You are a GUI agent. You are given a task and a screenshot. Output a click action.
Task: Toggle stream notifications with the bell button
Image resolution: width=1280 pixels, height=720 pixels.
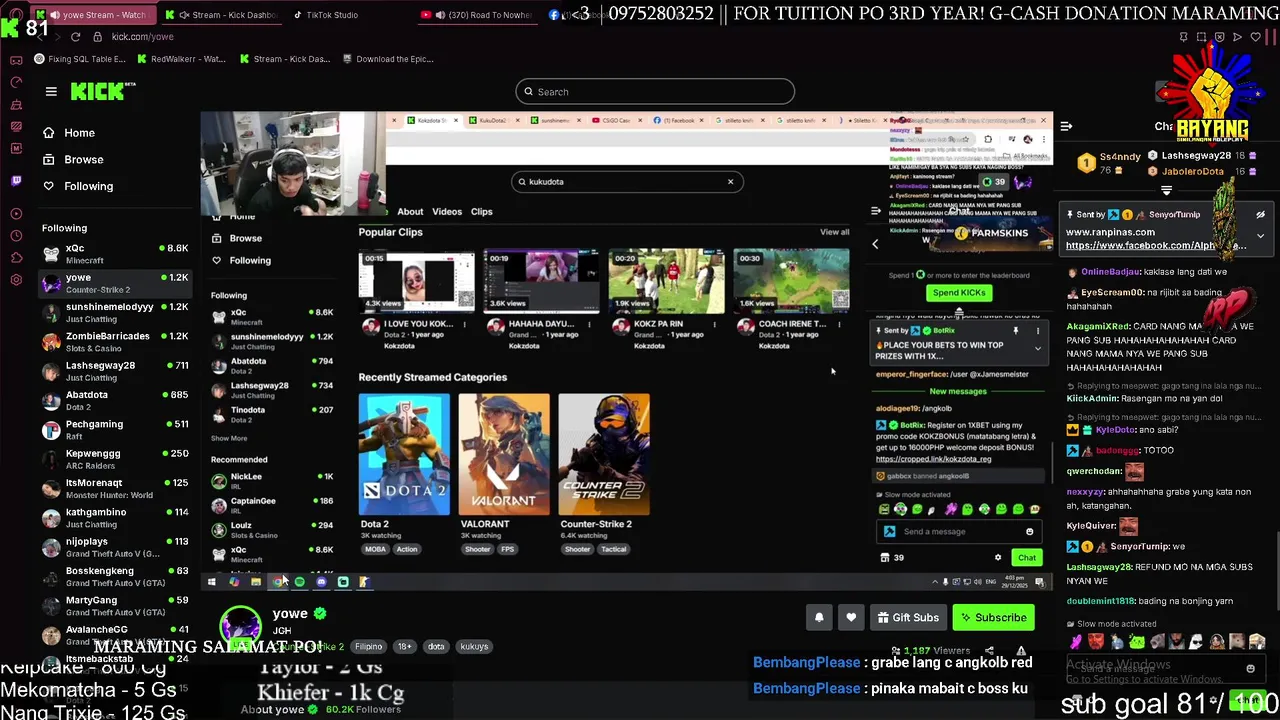tap(819, 617)
